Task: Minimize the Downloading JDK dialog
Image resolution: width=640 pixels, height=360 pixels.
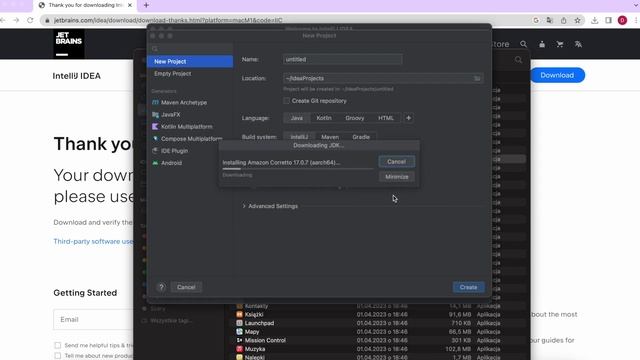Action: point(396,177)
